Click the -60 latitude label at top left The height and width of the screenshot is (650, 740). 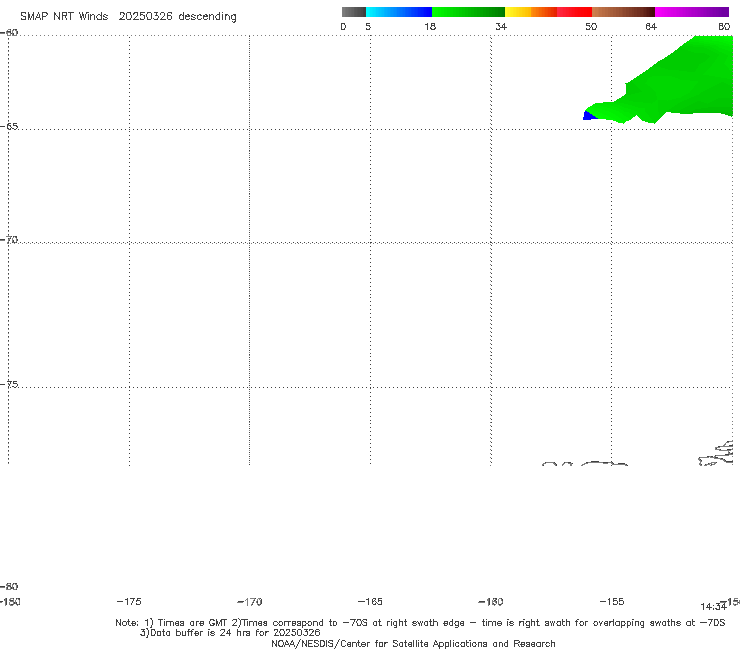9,33
